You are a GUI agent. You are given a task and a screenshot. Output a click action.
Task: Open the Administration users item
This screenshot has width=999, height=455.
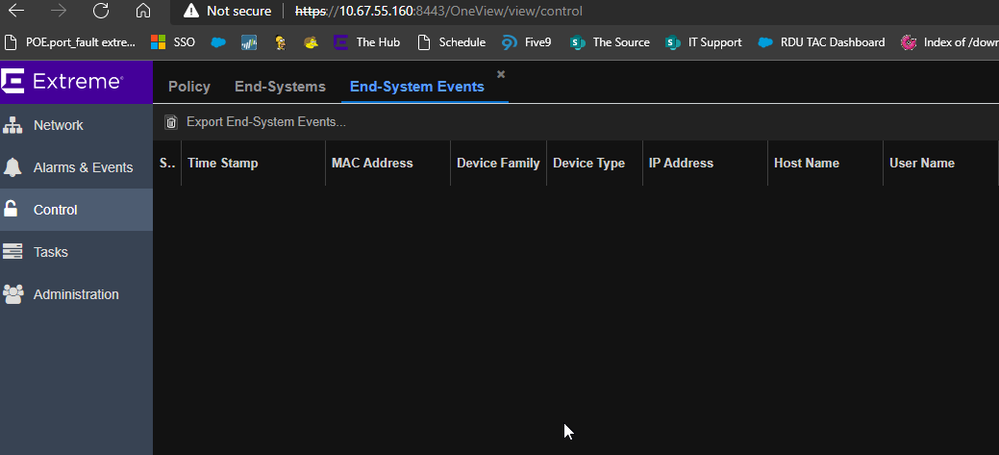[75, 294]
